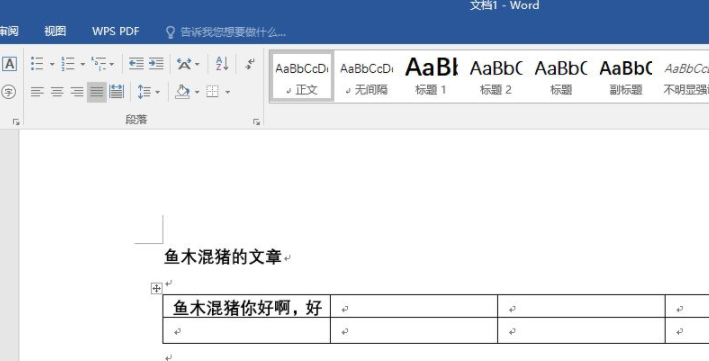Apply paragraph shading with the paint bucket
Image resolution: width=709 pixels, height=361 pixels.
pos(183,92)
